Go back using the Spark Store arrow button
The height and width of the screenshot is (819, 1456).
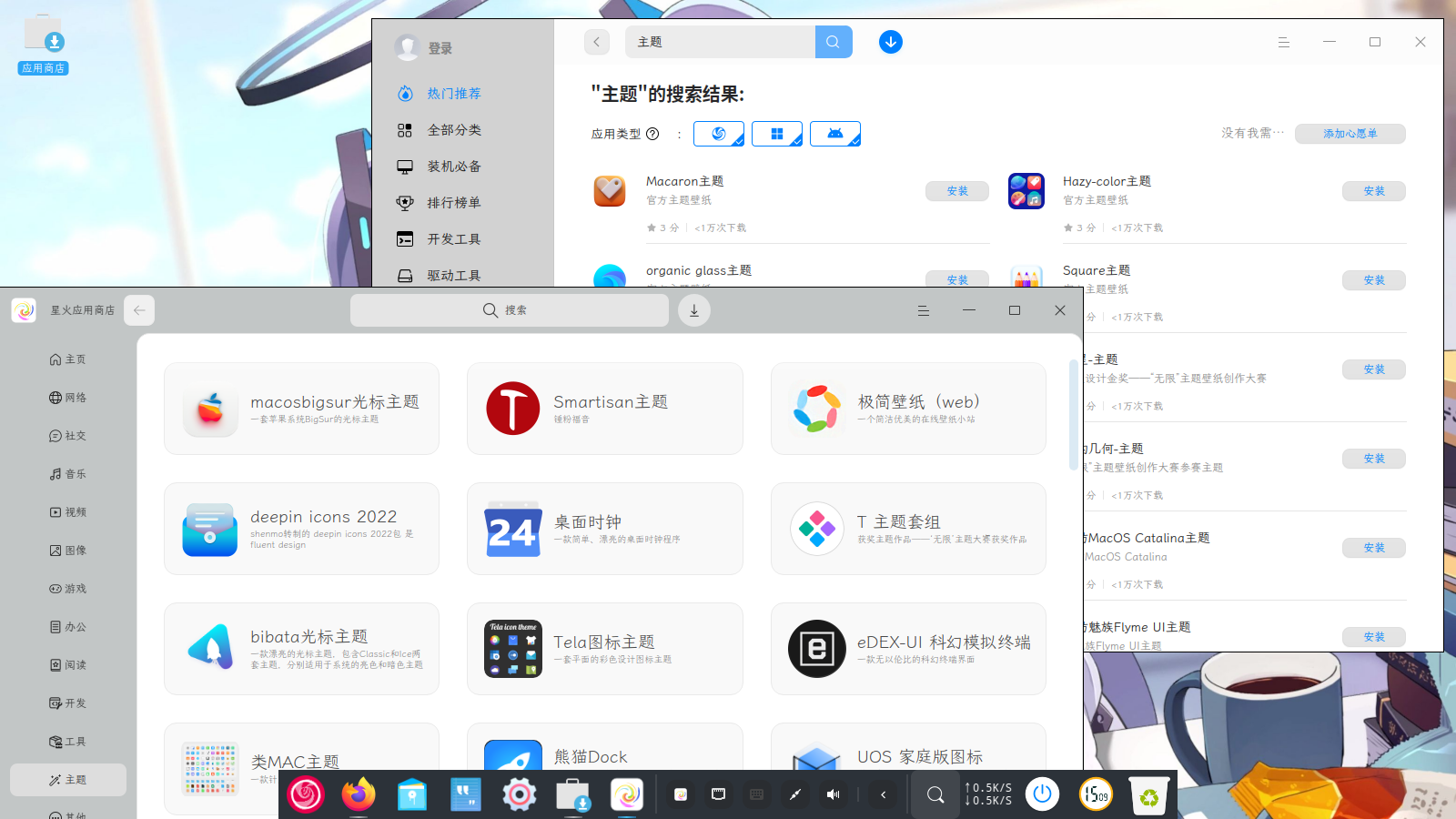click(x=139, y=310)
